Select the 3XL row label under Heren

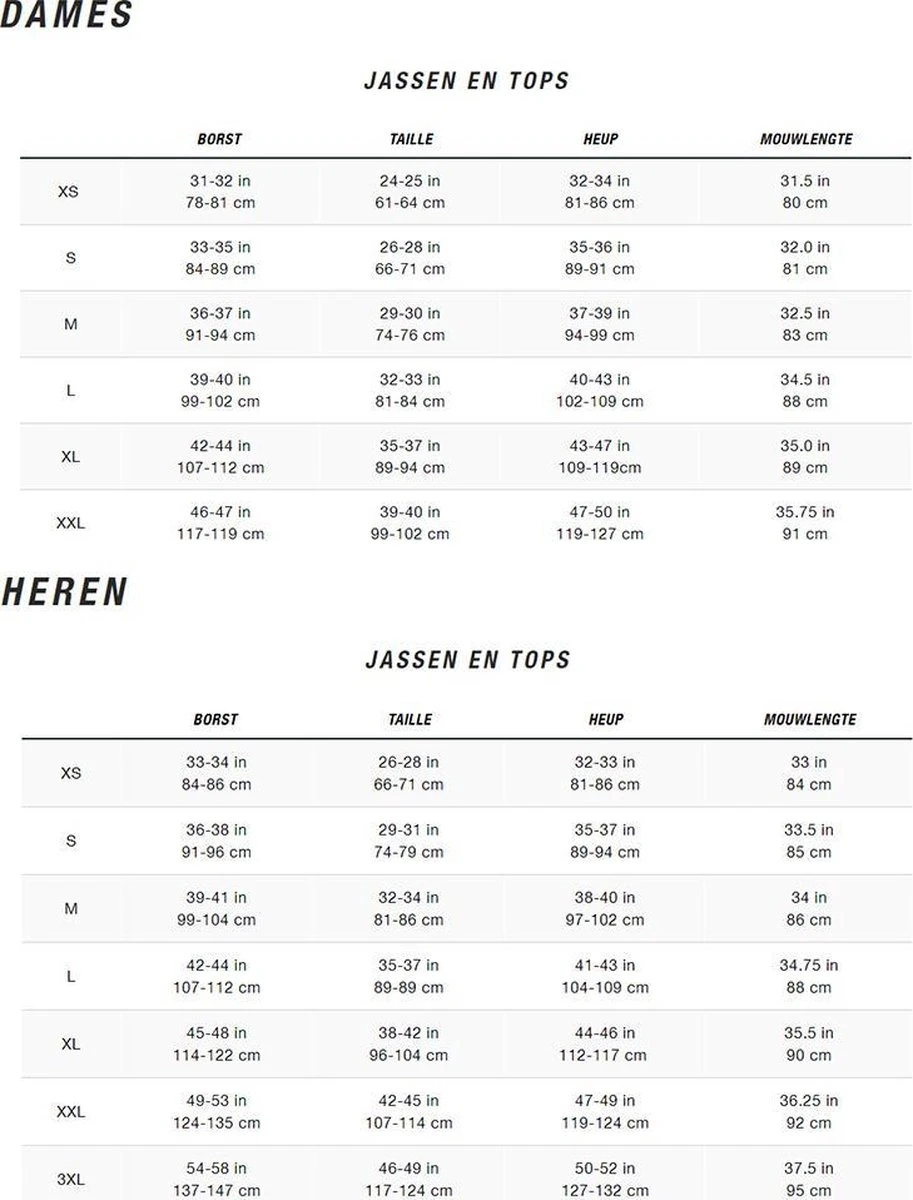click(x=70, y=1179)
